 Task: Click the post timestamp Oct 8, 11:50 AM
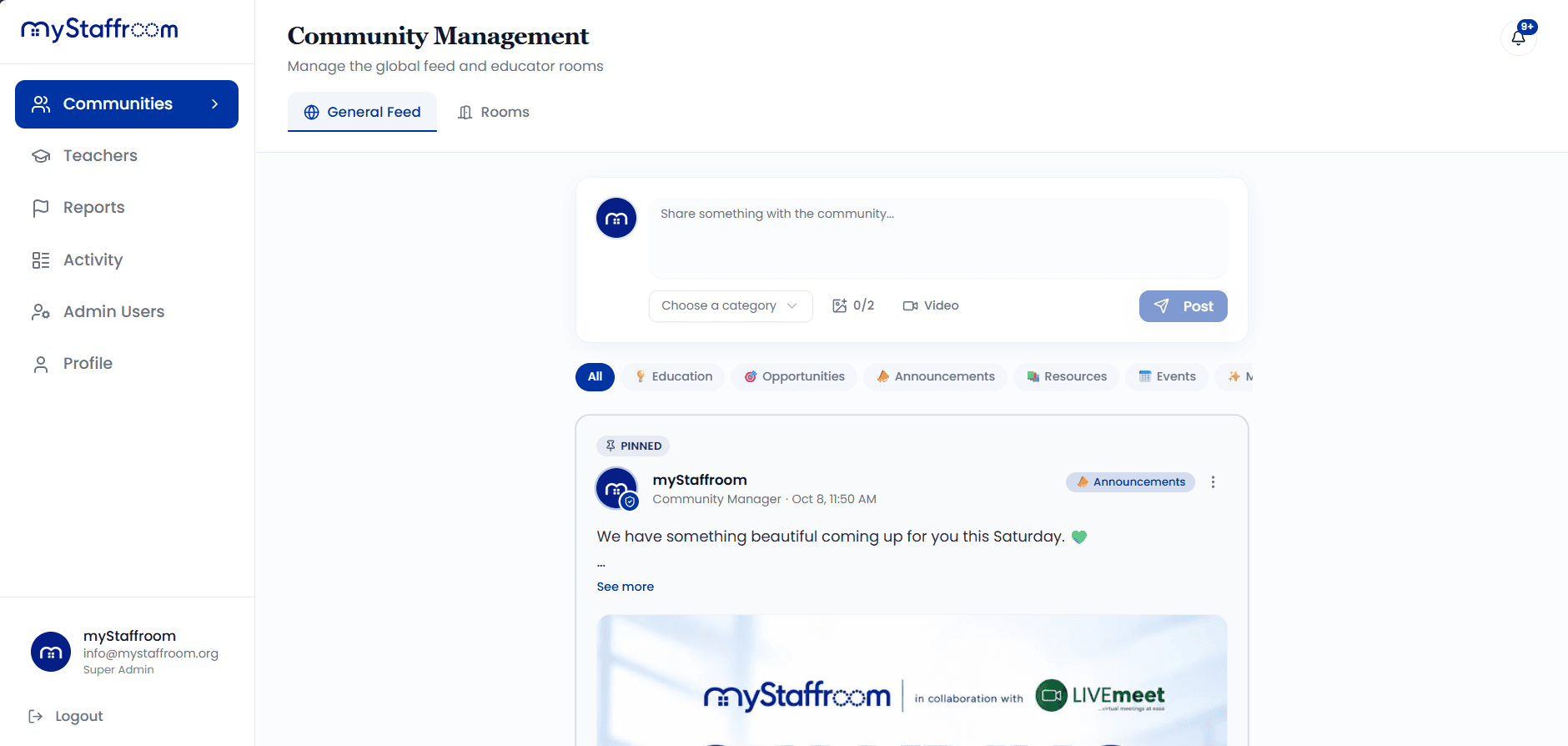834,499
